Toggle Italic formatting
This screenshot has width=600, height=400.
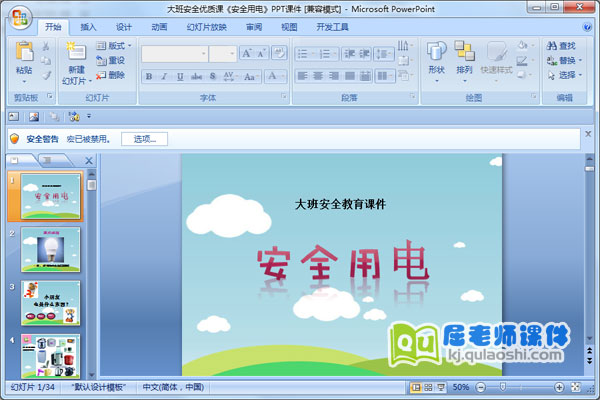point(164,77)
